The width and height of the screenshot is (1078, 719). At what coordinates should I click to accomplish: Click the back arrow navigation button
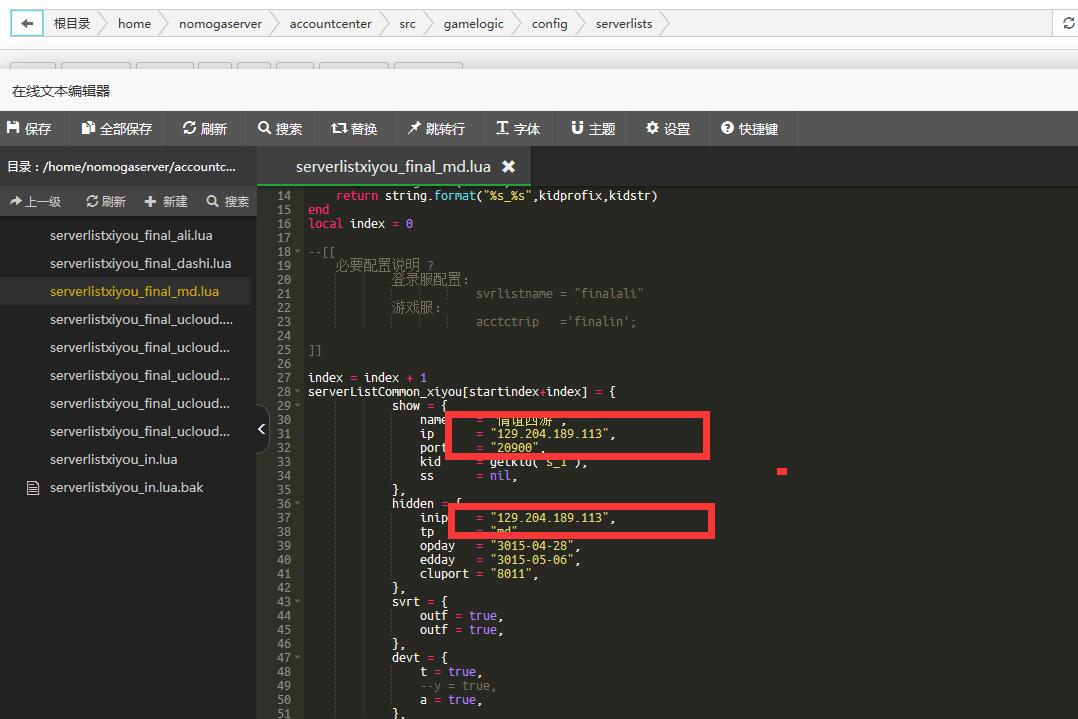coord(26,24)
